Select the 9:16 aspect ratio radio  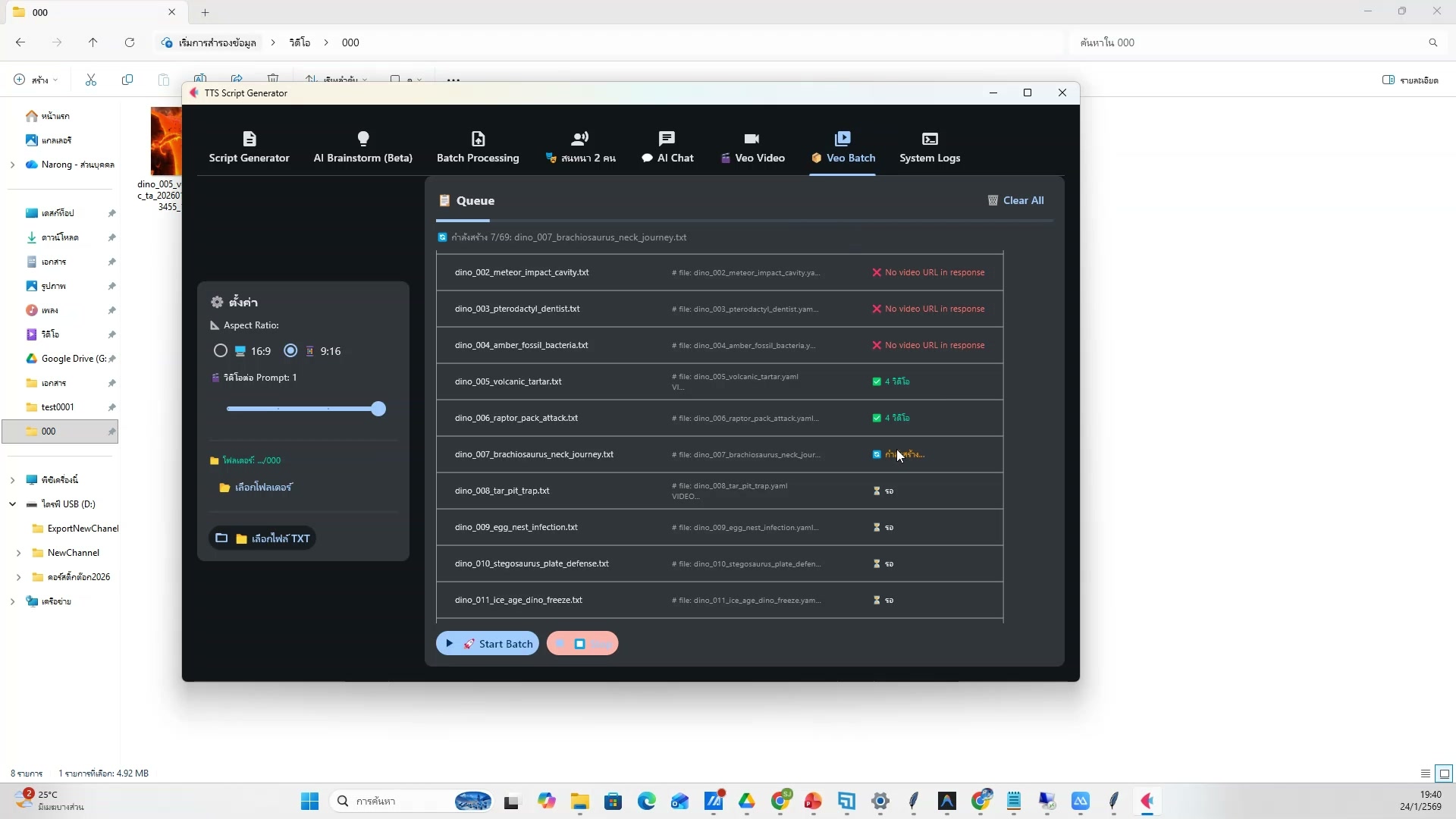pyautogui.click(x=290, y=350)
